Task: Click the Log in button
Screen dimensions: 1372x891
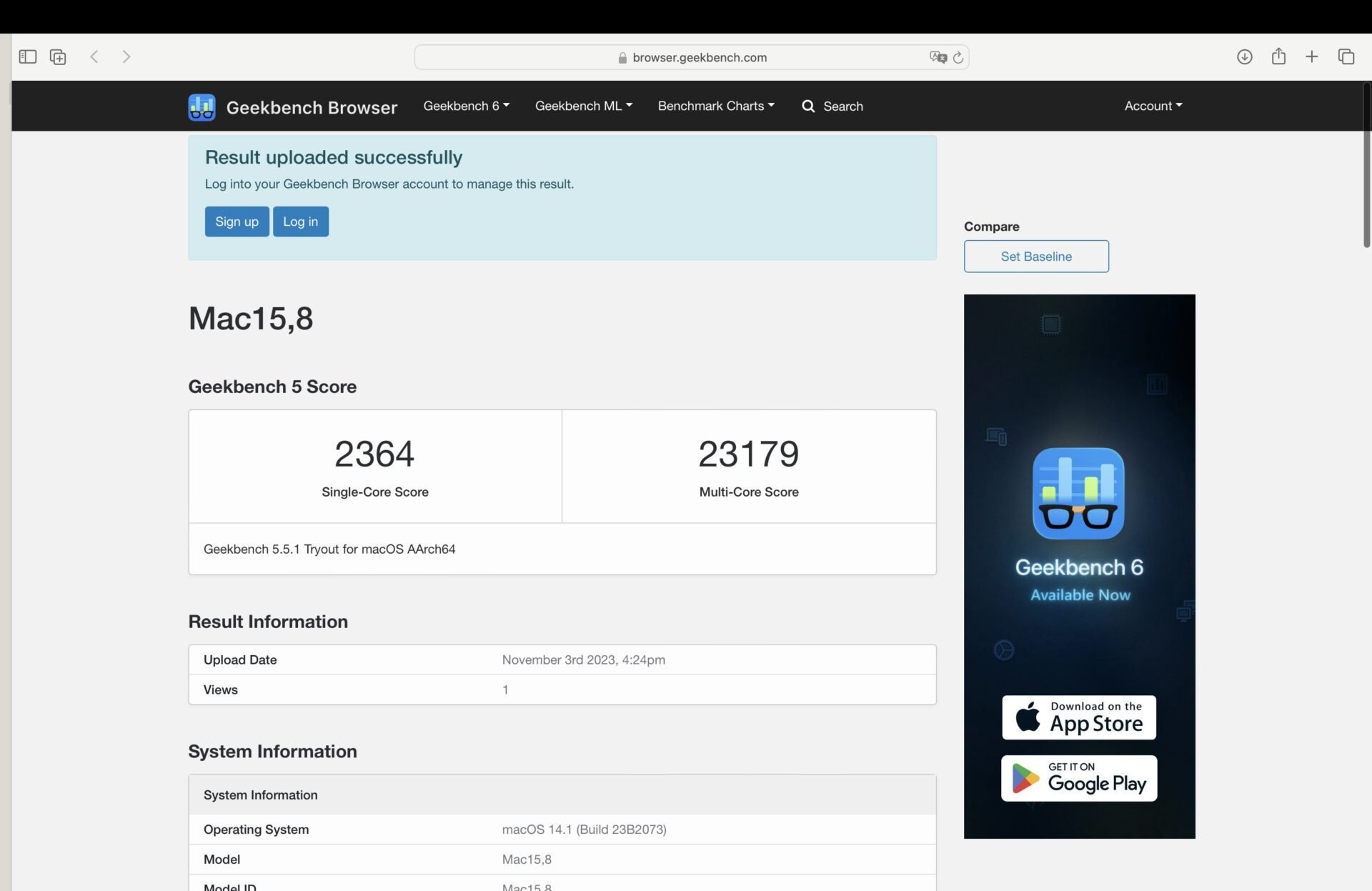Action: point(301,221)
